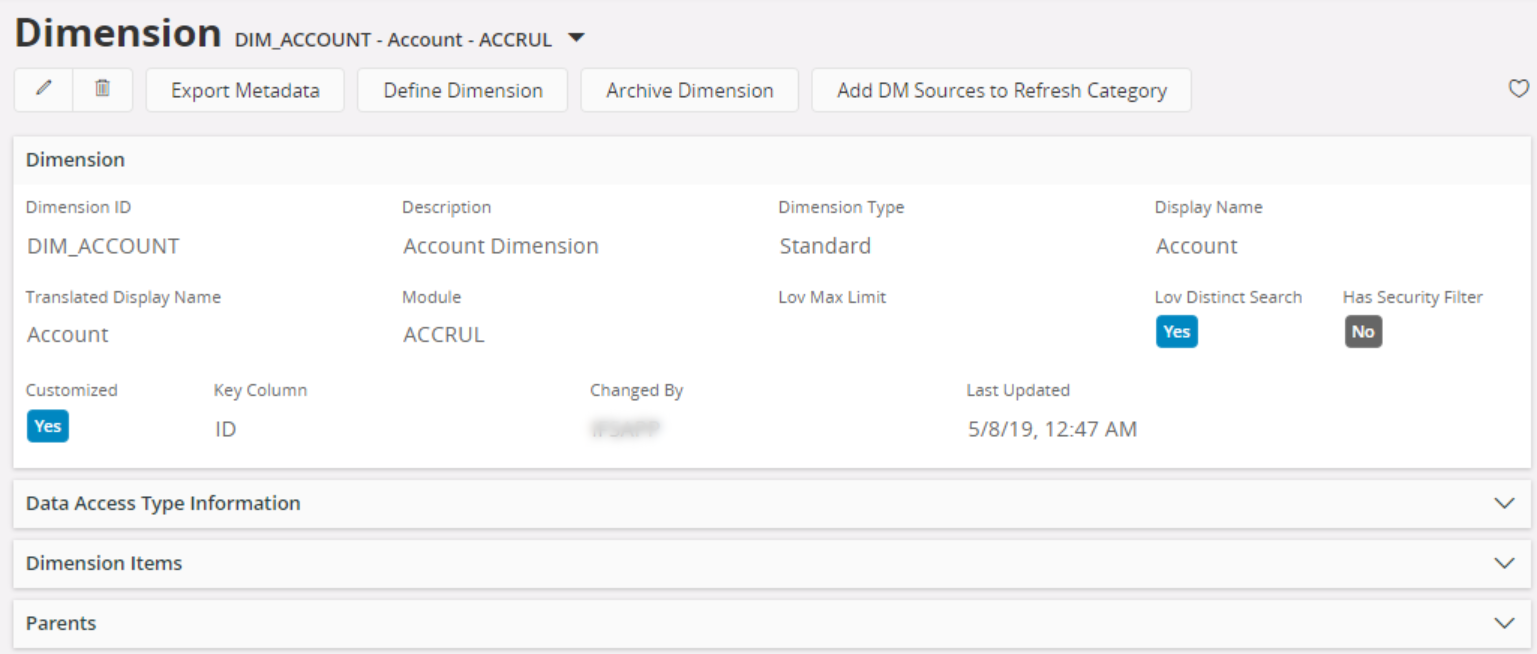Toggle Lov Distinct Search to No
This screenshot has width=1537, height=654.
click(1177, 331)
